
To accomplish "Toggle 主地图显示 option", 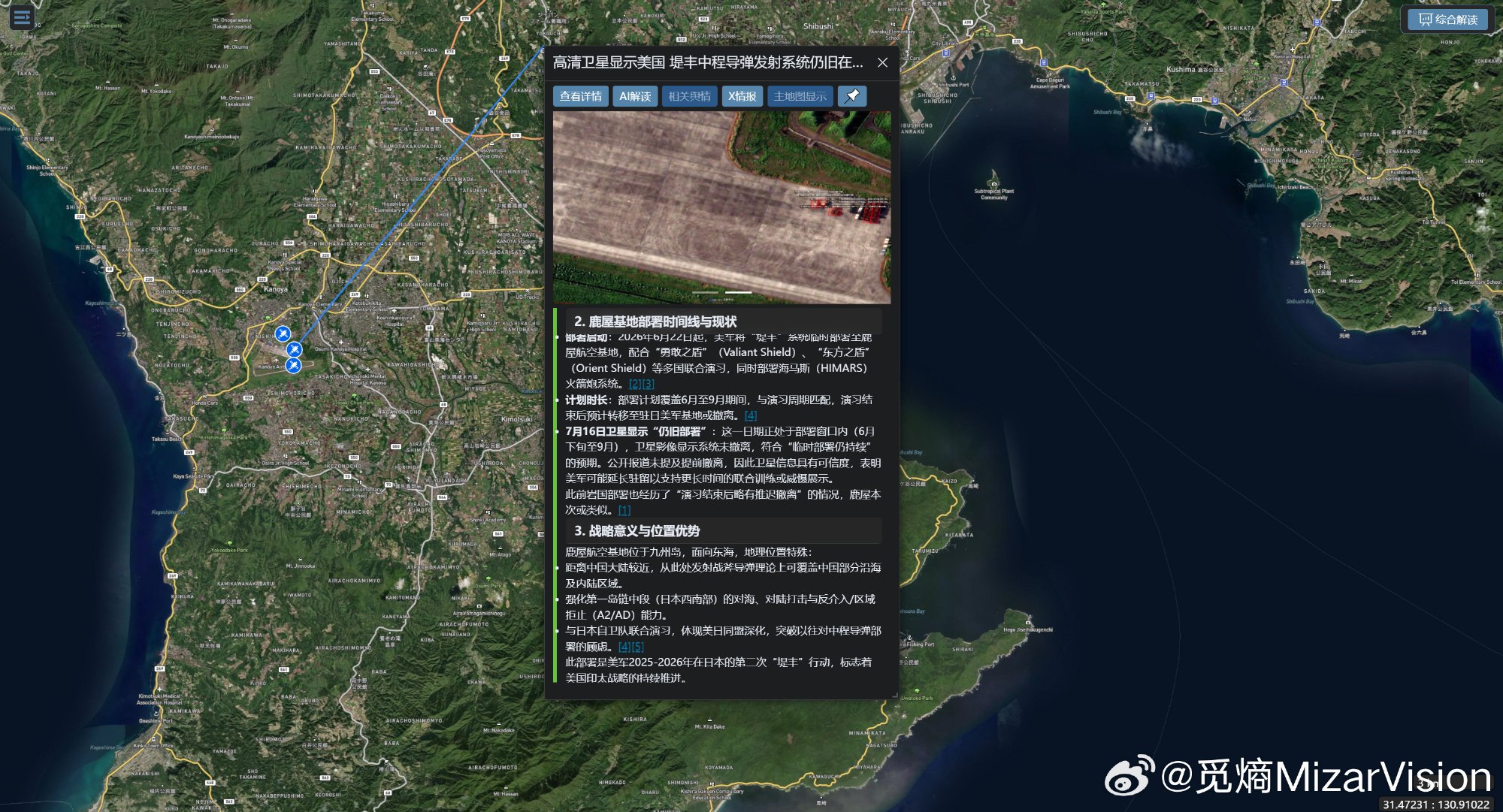I will pyautogui.click(x=800, y=96).
